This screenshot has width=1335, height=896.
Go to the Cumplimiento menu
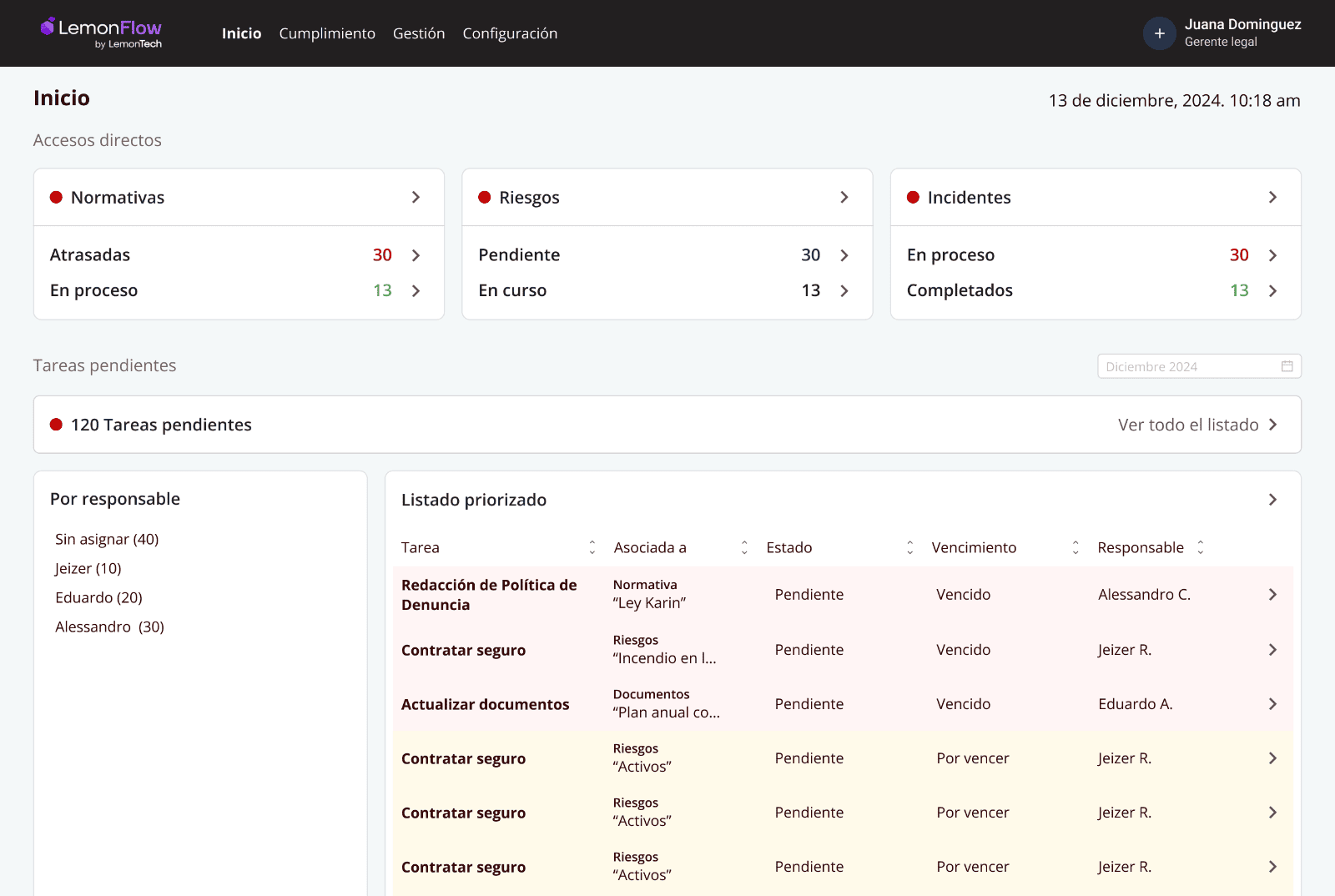point(327,33)
